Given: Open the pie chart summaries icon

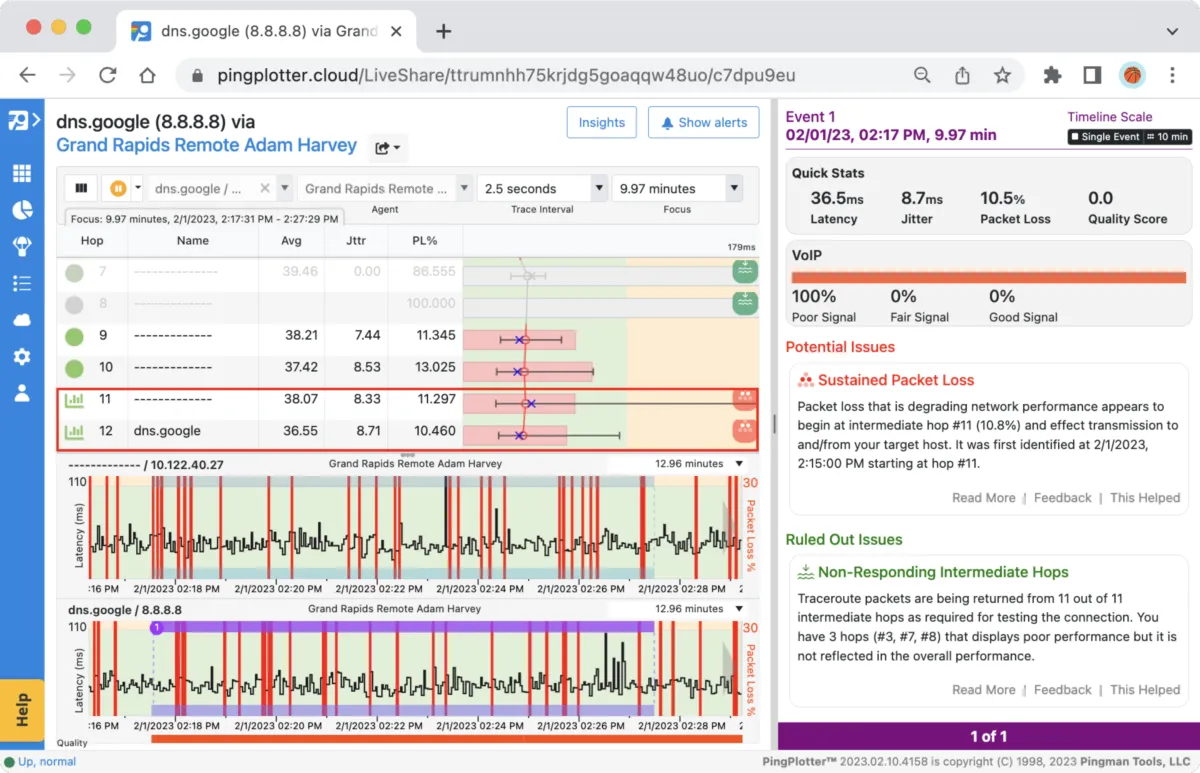Looking at the screenshot, I should pos(22,210).
